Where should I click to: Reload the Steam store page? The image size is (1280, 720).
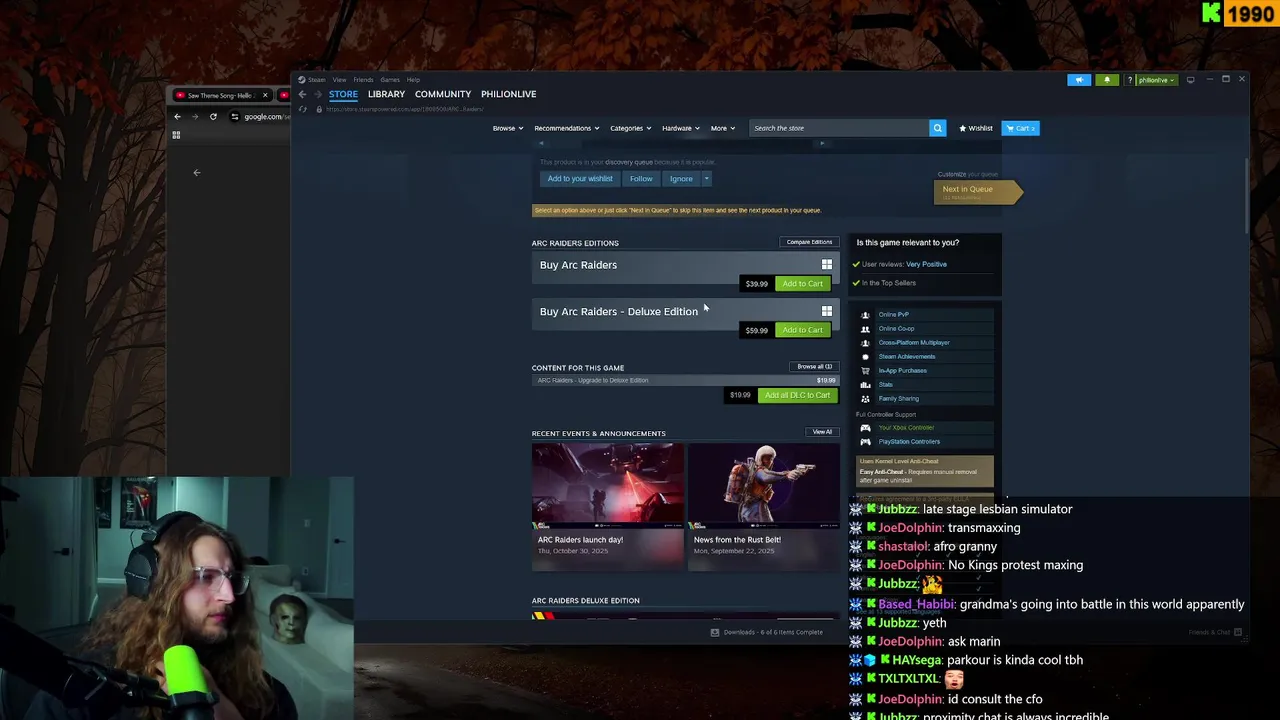click(x=303, y=109)
